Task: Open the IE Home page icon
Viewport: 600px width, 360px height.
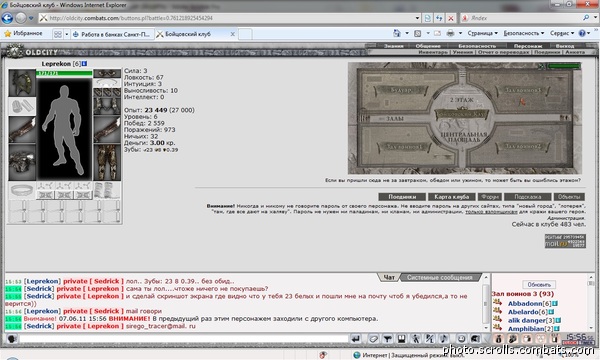Action: (397, 33)
